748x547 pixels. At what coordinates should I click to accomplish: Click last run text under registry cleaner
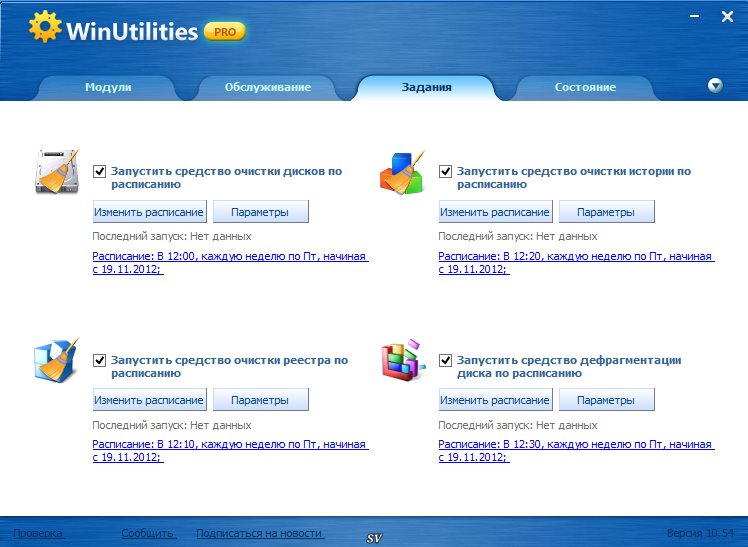(172, 425)
